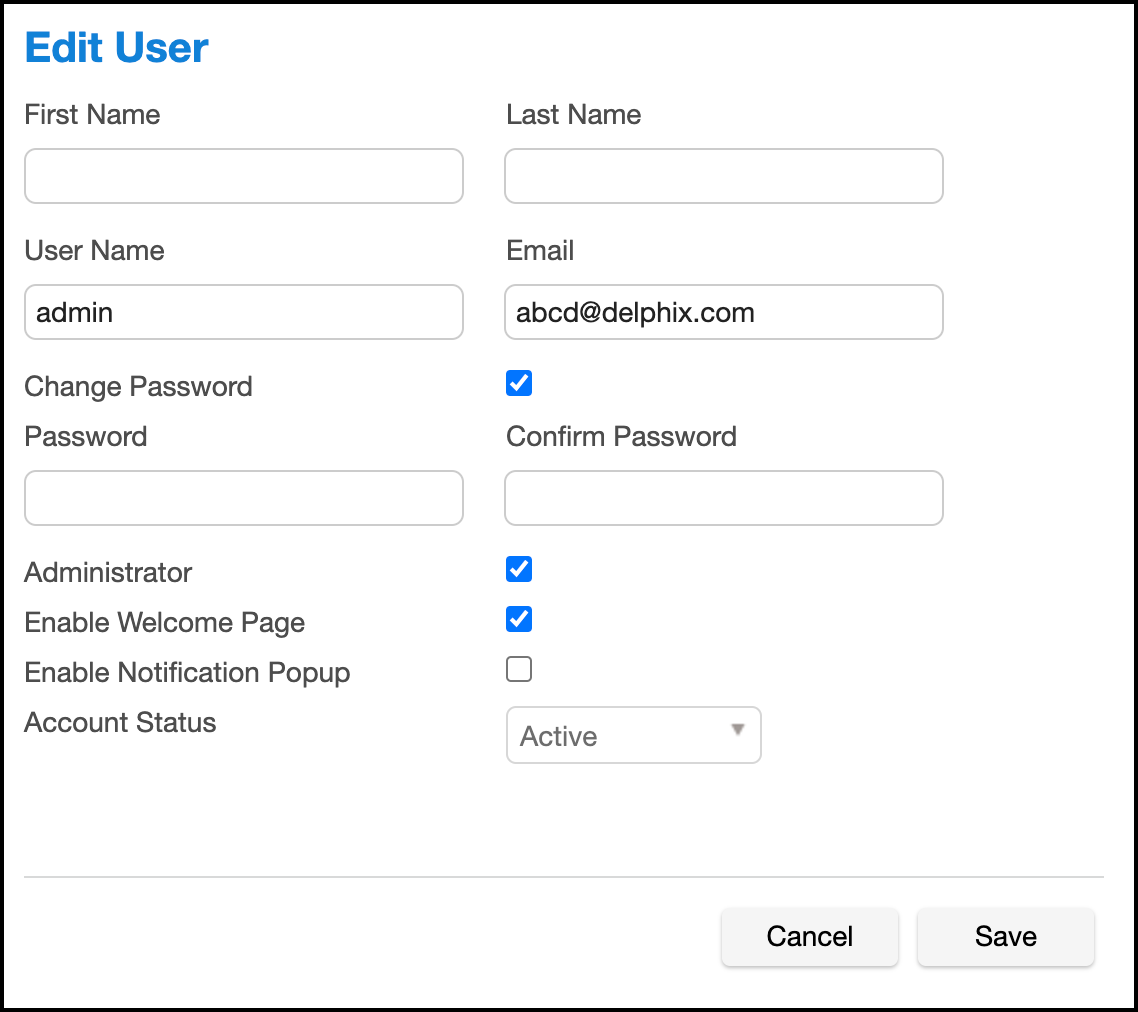The image size is (1138, 1012).
Task: Click the Edit User heading
Action: click(116, 48)
